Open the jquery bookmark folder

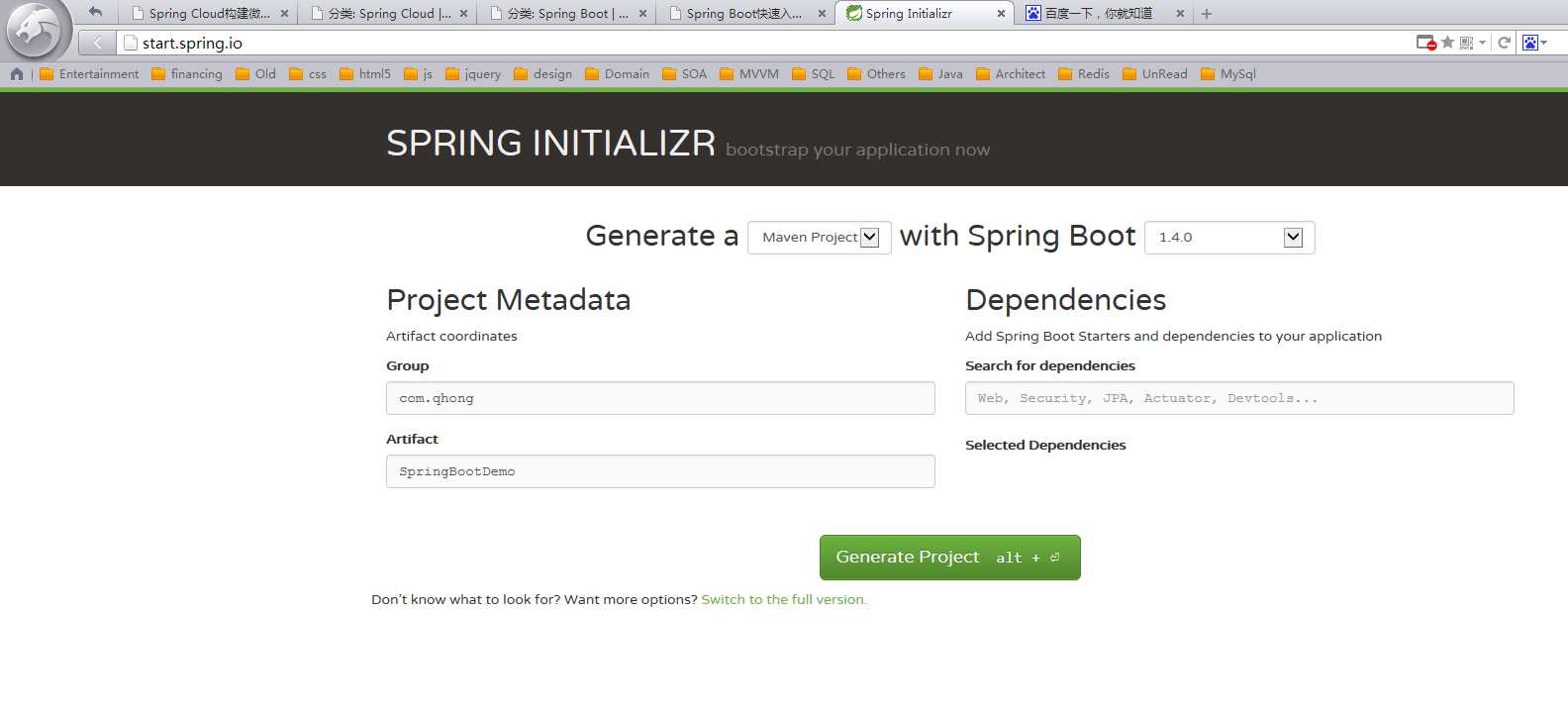(473, 73)
